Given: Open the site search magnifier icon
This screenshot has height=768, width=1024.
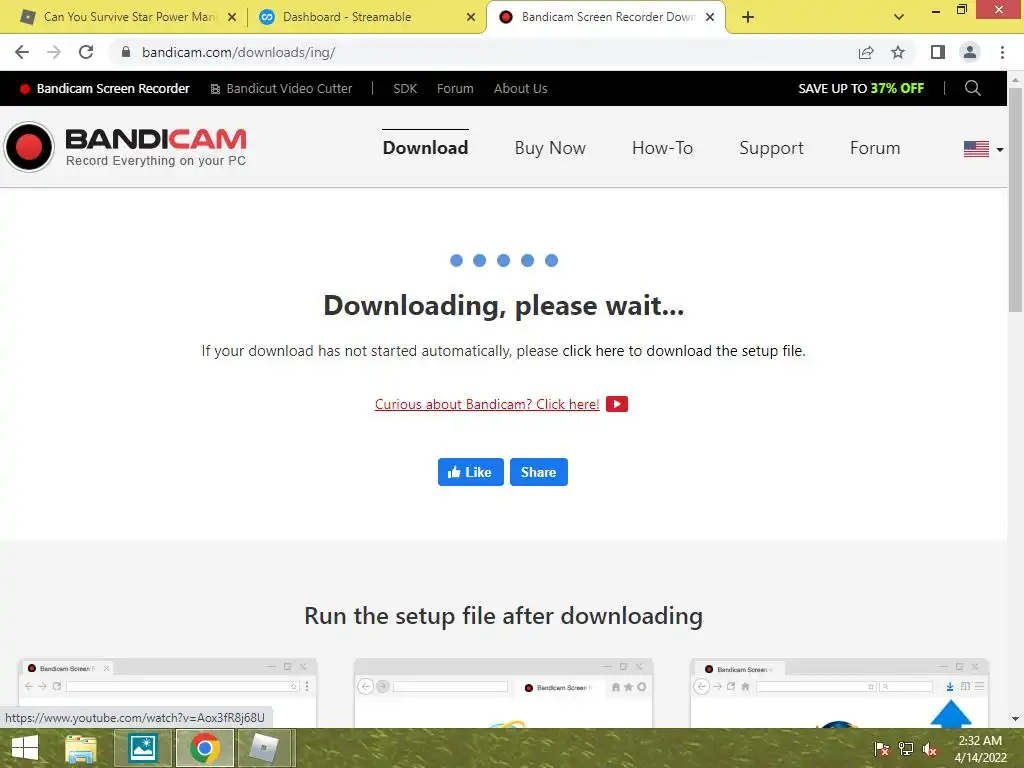Looking at the screenshot, I should pos(972,88).
